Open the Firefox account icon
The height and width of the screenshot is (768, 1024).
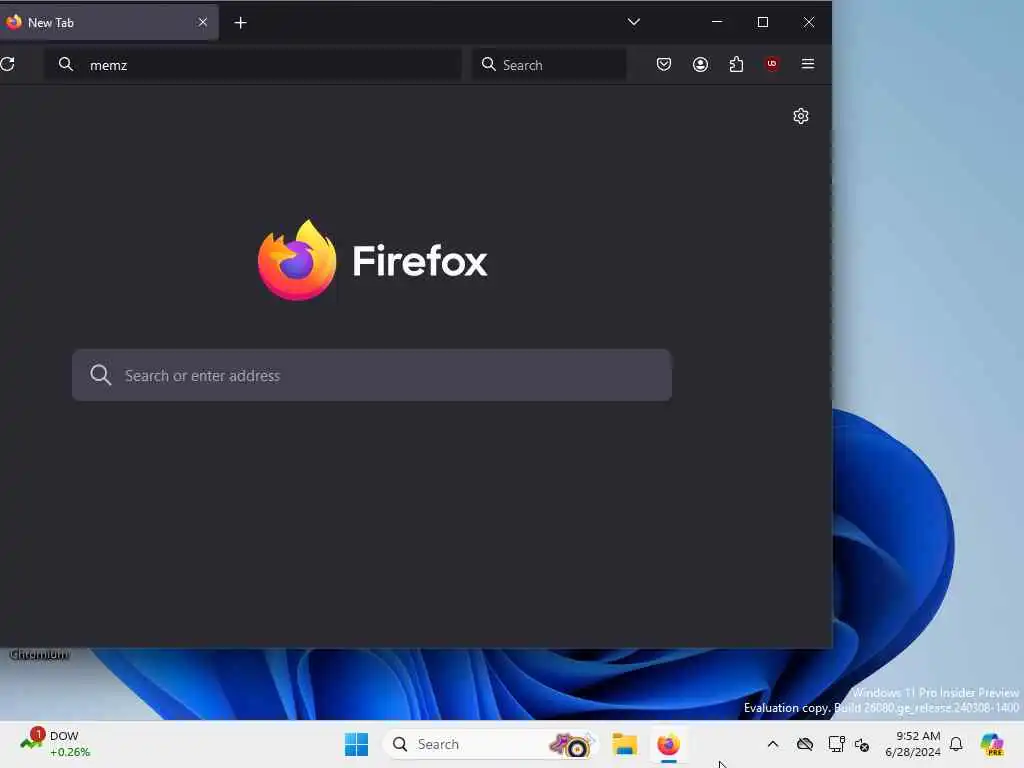tap(700, 64)
